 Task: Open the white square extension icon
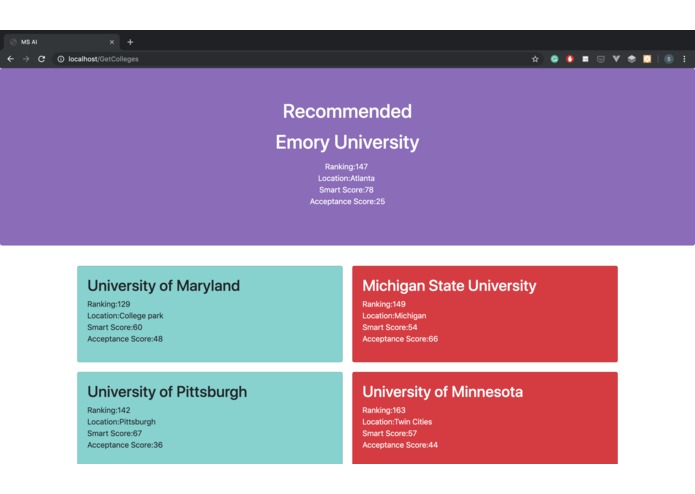tap(585, 59)
